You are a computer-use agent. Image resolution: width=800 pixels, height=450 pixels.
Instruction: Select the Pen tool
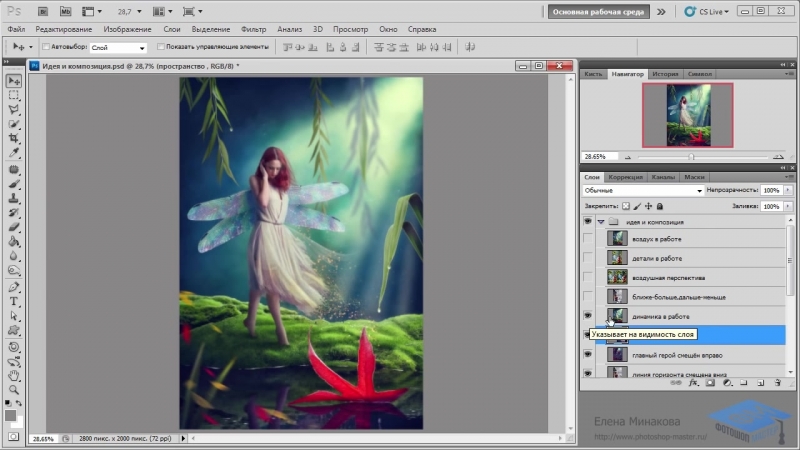[14, 287]
